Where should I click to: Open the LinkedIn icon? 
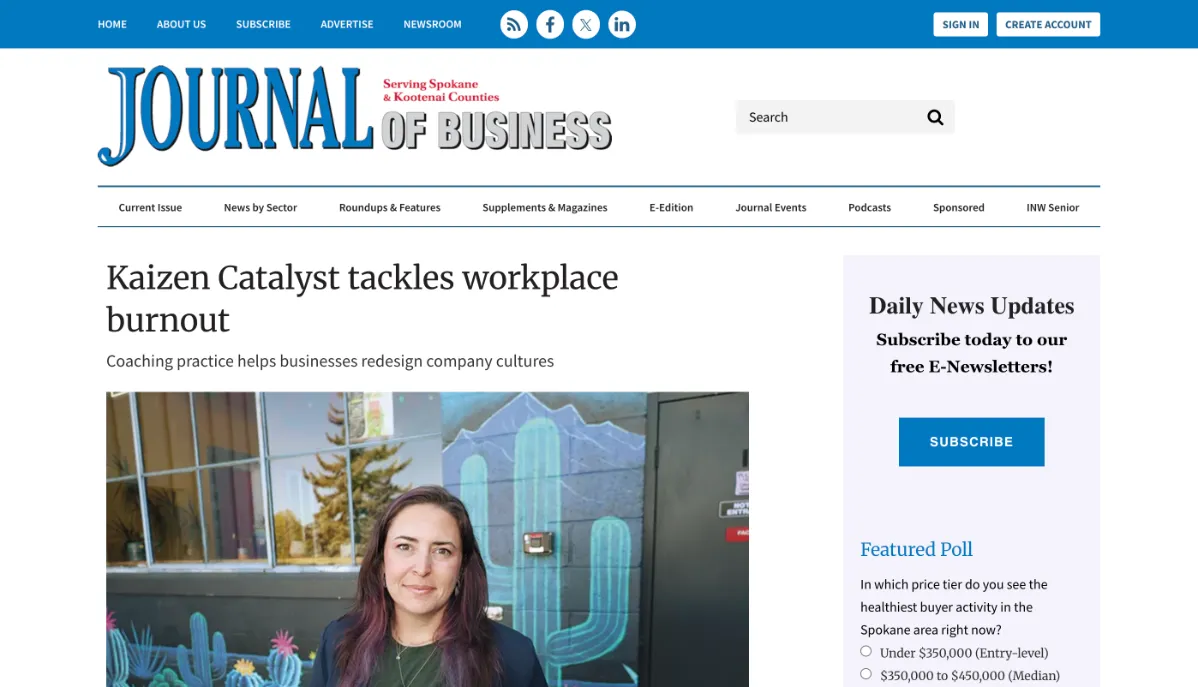622,24
